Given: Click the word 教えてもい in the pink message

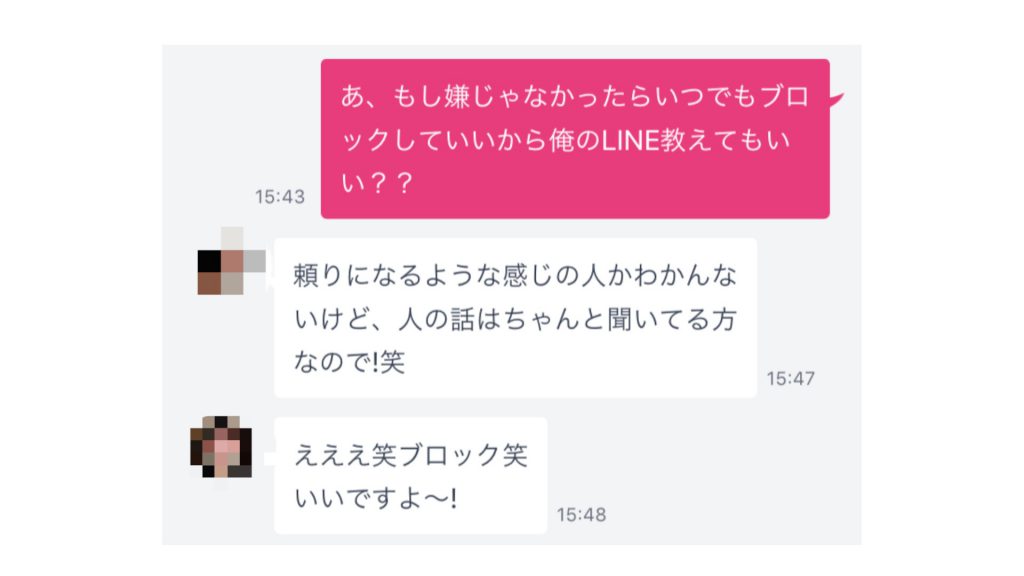Looking at the screenshot, I should [726, 140].
